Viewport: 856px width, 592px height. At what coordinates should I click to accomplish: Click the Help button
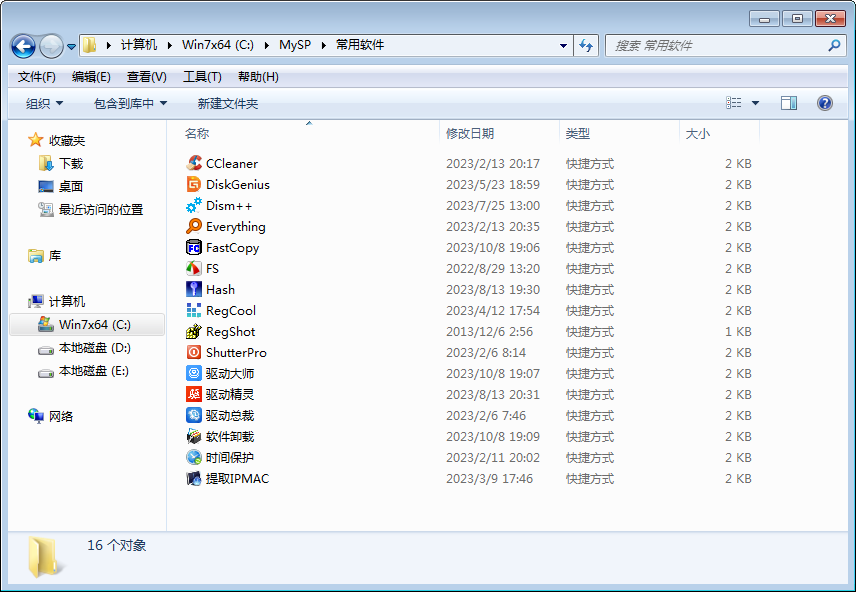823,102
